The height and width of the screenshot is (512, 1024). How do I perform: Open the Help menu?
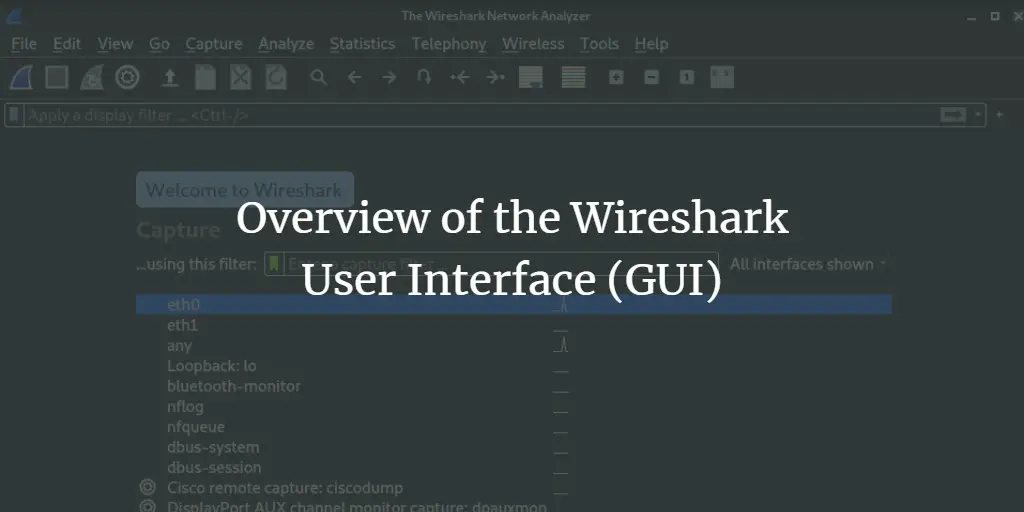[x=651, y=44]
